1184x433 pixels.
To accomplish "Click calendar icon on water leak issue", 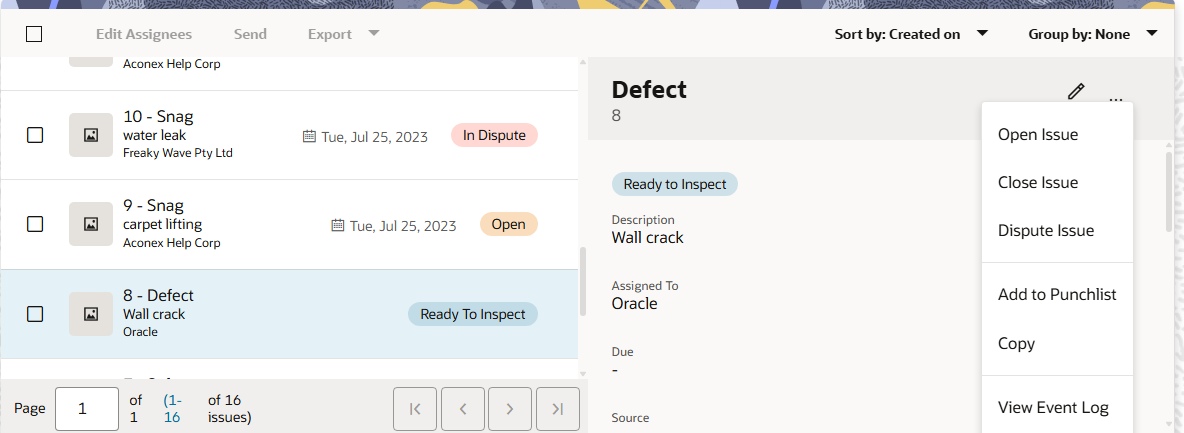I will point(309,136).
